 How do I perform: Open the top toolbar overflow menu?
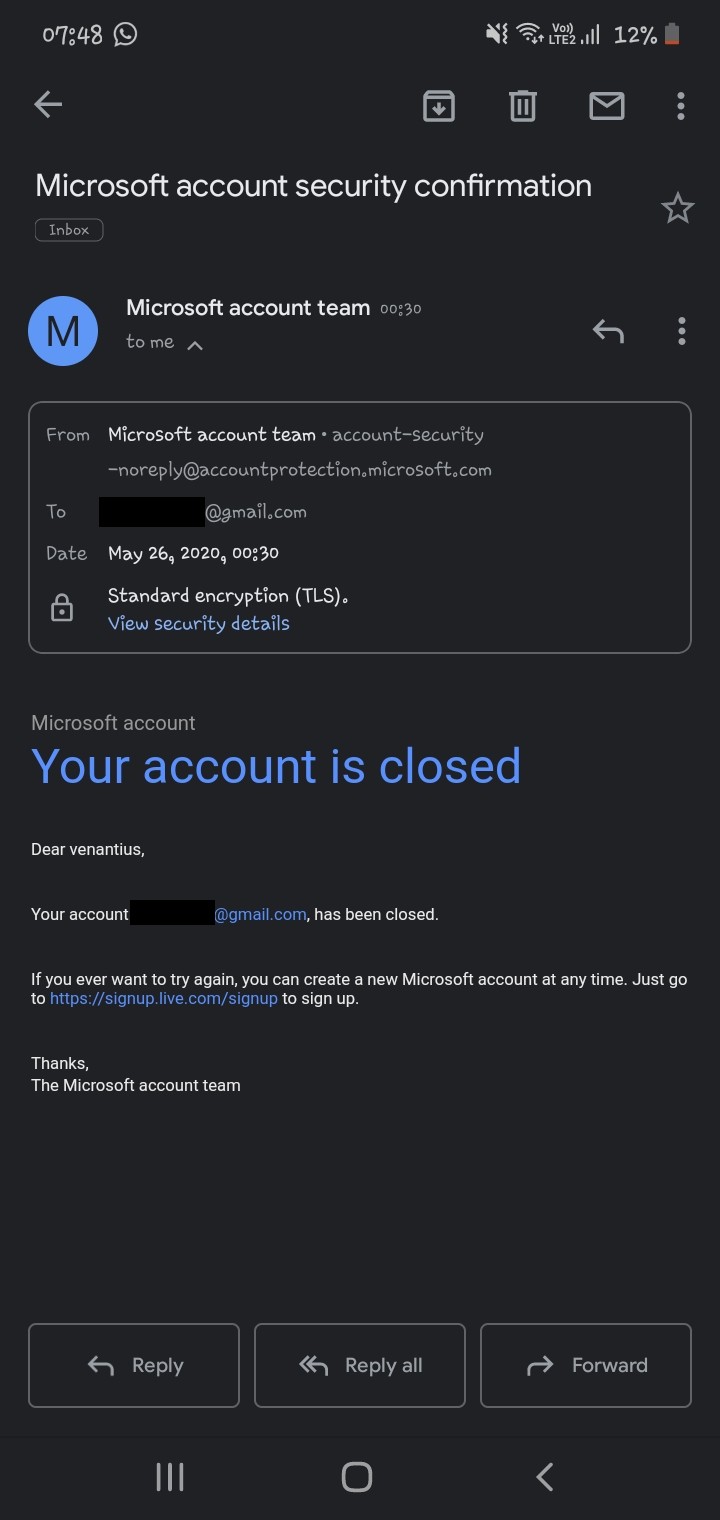click(x=681, y=105)
